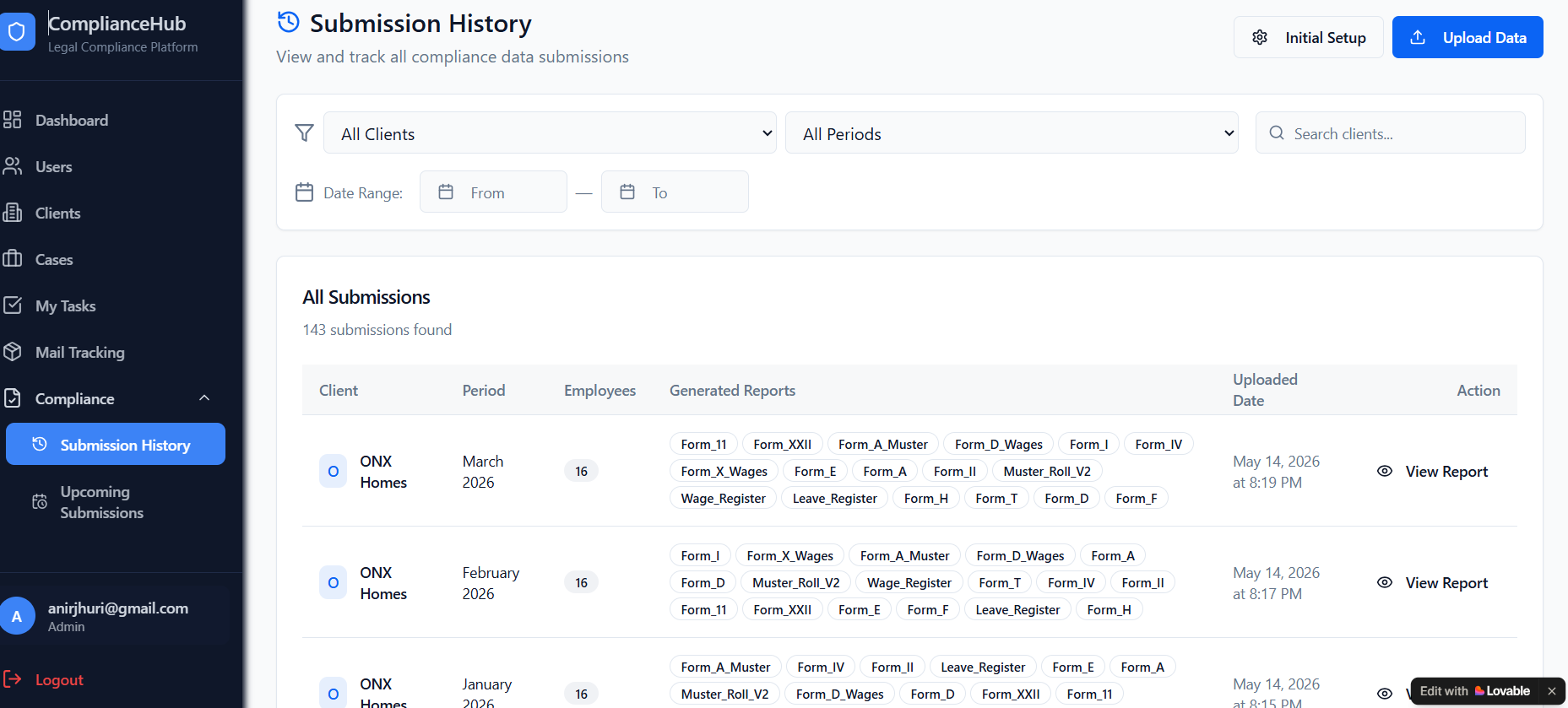The width and height of the screenshot is (1568, 708).
Task: Click the filter funnel icon
Action: click(304, 132)
